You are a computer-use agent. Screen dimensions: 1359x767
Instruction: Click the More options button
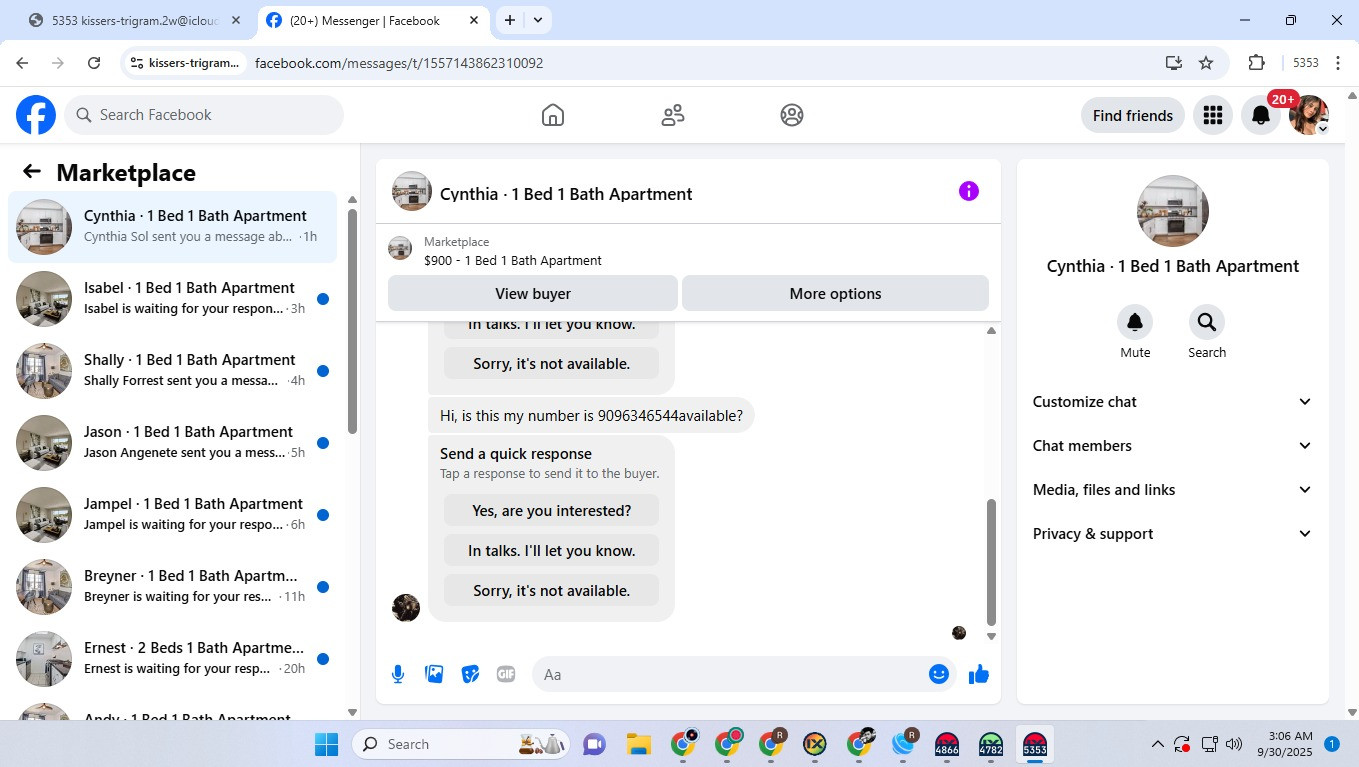click(835, 294)
